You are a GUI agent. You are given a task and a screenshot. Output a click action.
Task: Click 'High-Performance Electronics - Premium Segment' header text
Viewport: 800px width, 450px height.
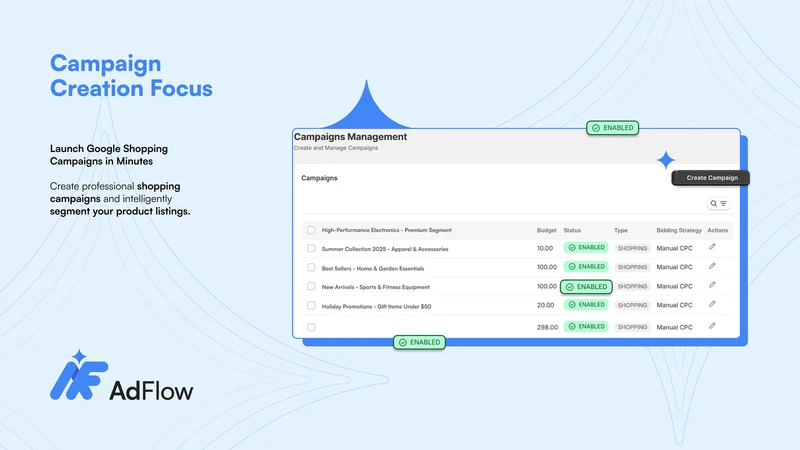[x=386, y=230]
